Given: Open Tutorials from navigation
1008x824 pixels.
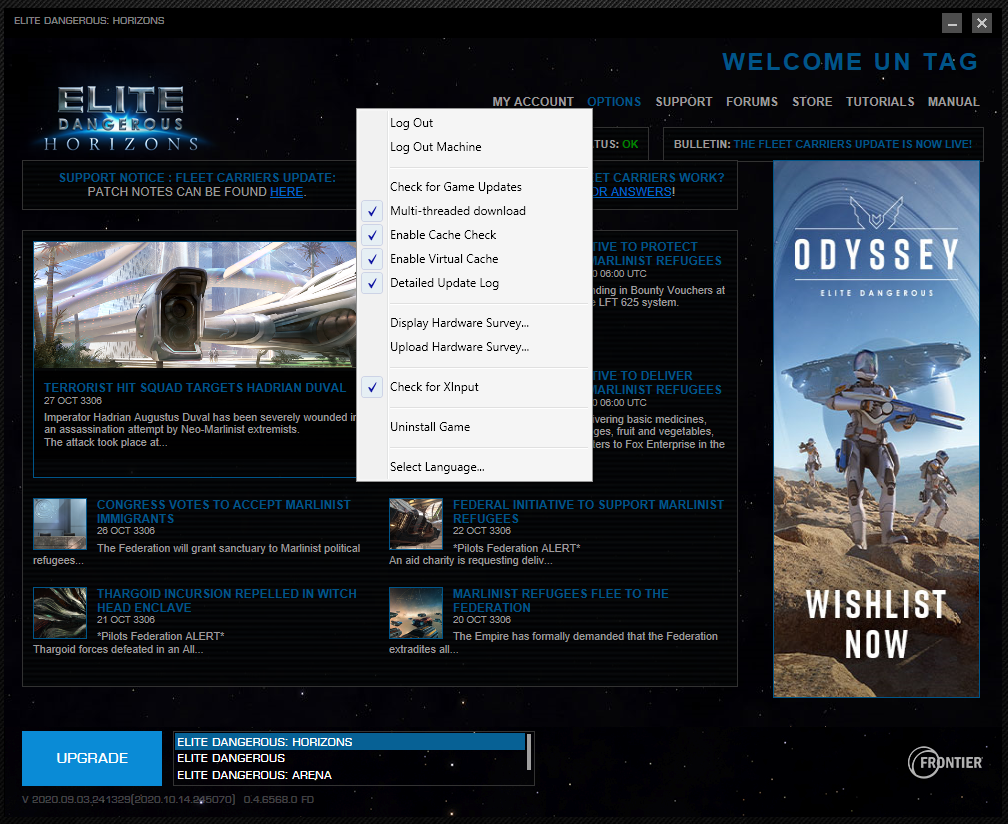Looking at the screenshot, I should [x=880, y=102].
